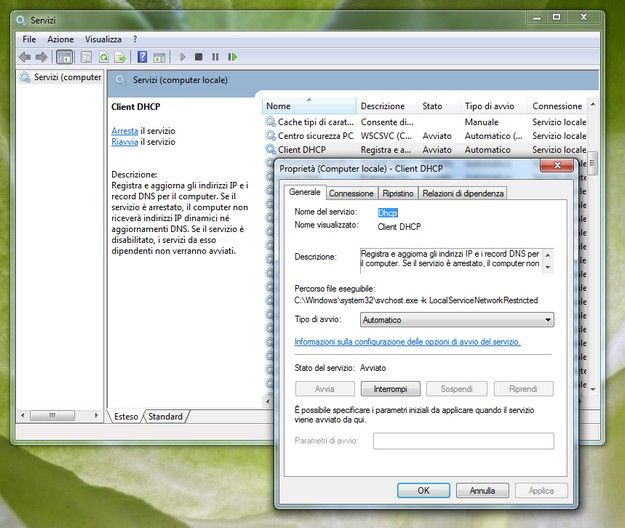
Task: Switch to the Connessione tab
Action: click(351, 193)
